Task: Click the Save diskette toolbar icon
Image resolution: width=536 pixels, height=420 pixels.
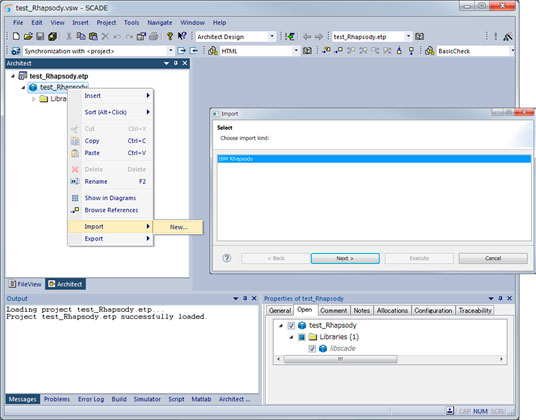Action: 40,36
